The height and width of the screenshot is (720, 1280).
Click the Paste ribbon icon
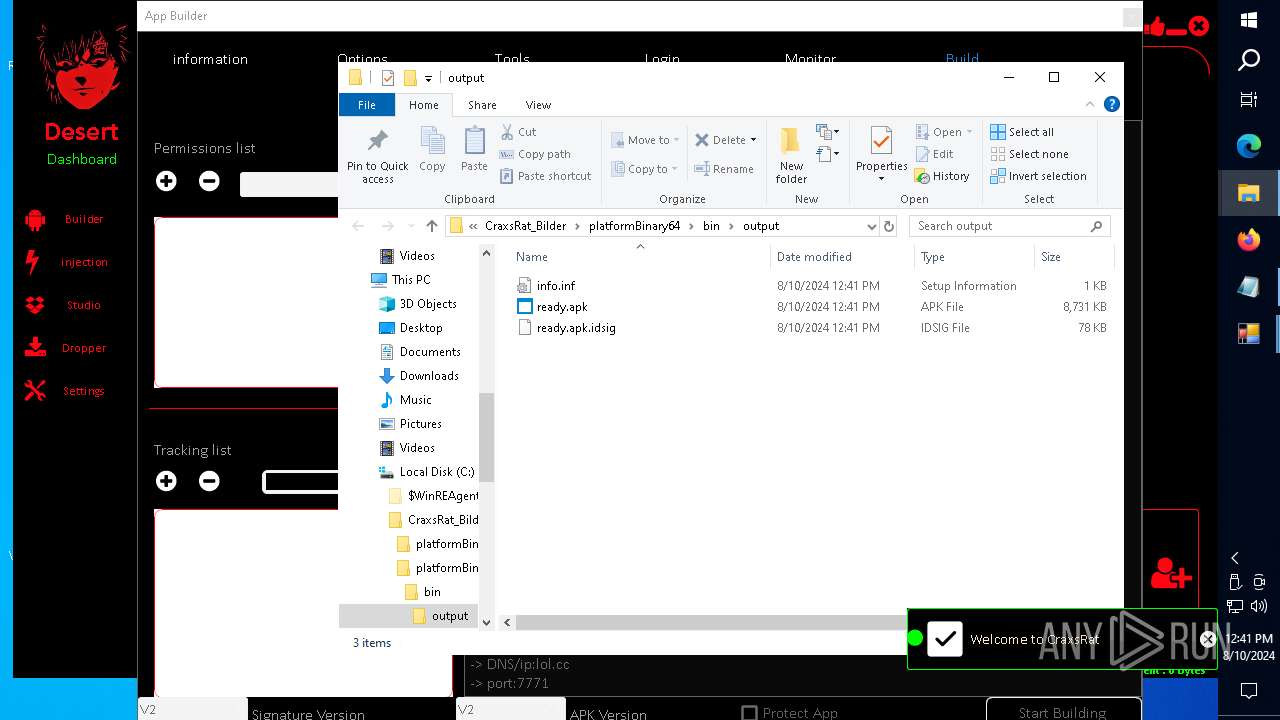tap(474, 150)
